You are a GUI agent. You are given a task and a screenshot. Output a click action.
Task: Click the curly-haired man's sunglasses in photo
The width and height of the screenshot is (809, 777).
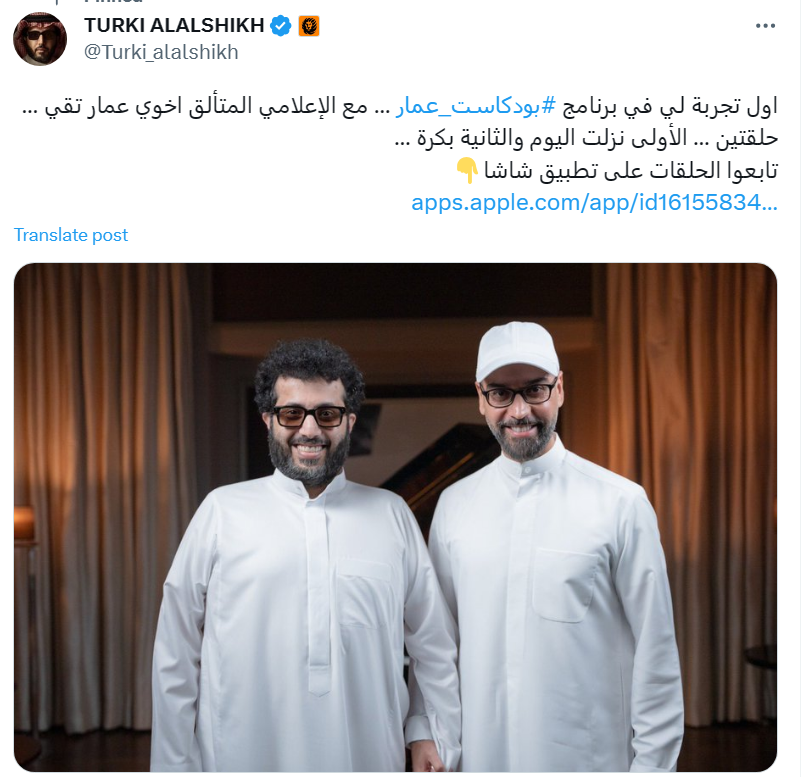310,416
